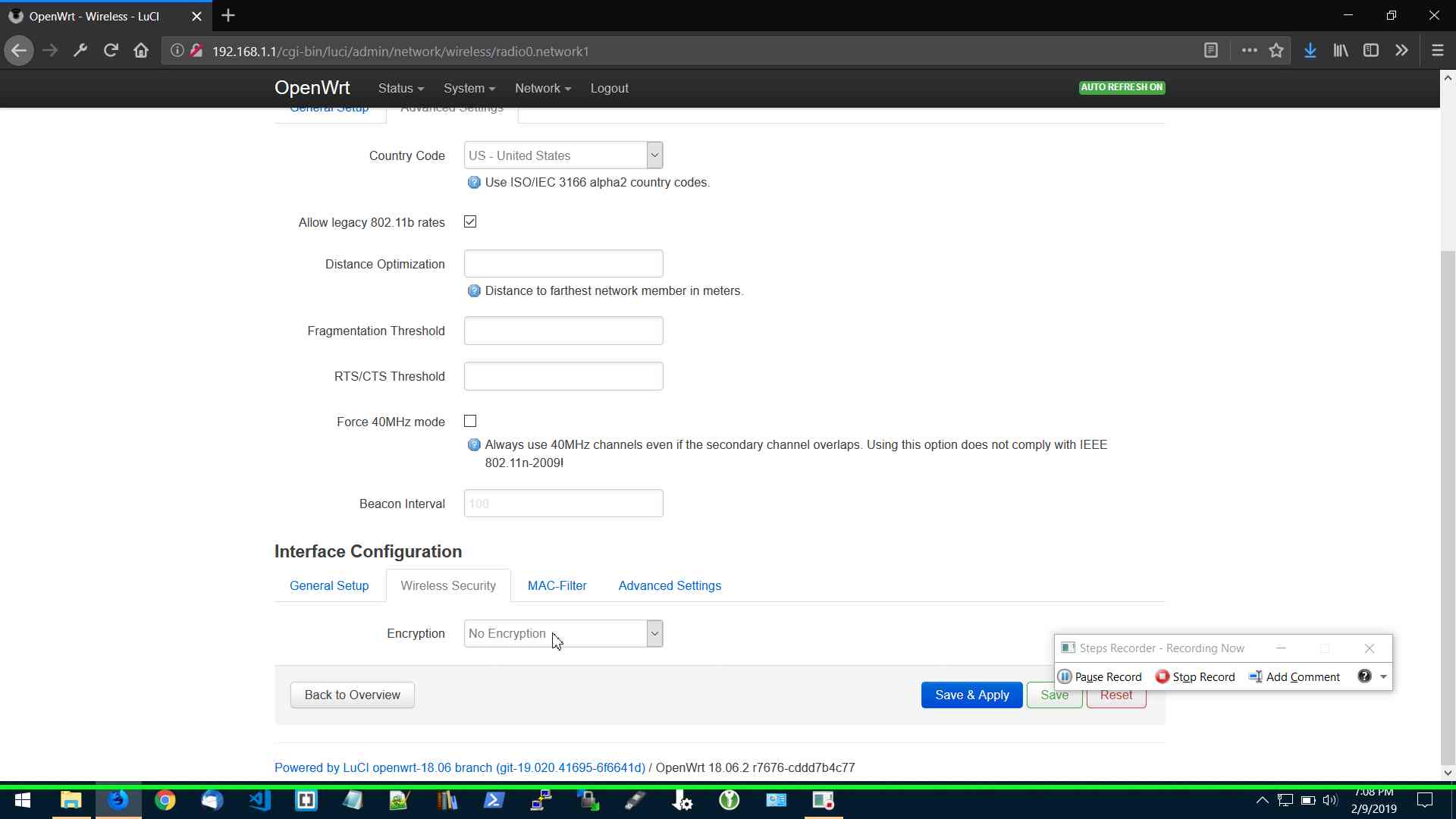Open the downloads arrow panel
Image resolution: width=1456 pixels, height=819 pixels.
1310,51
